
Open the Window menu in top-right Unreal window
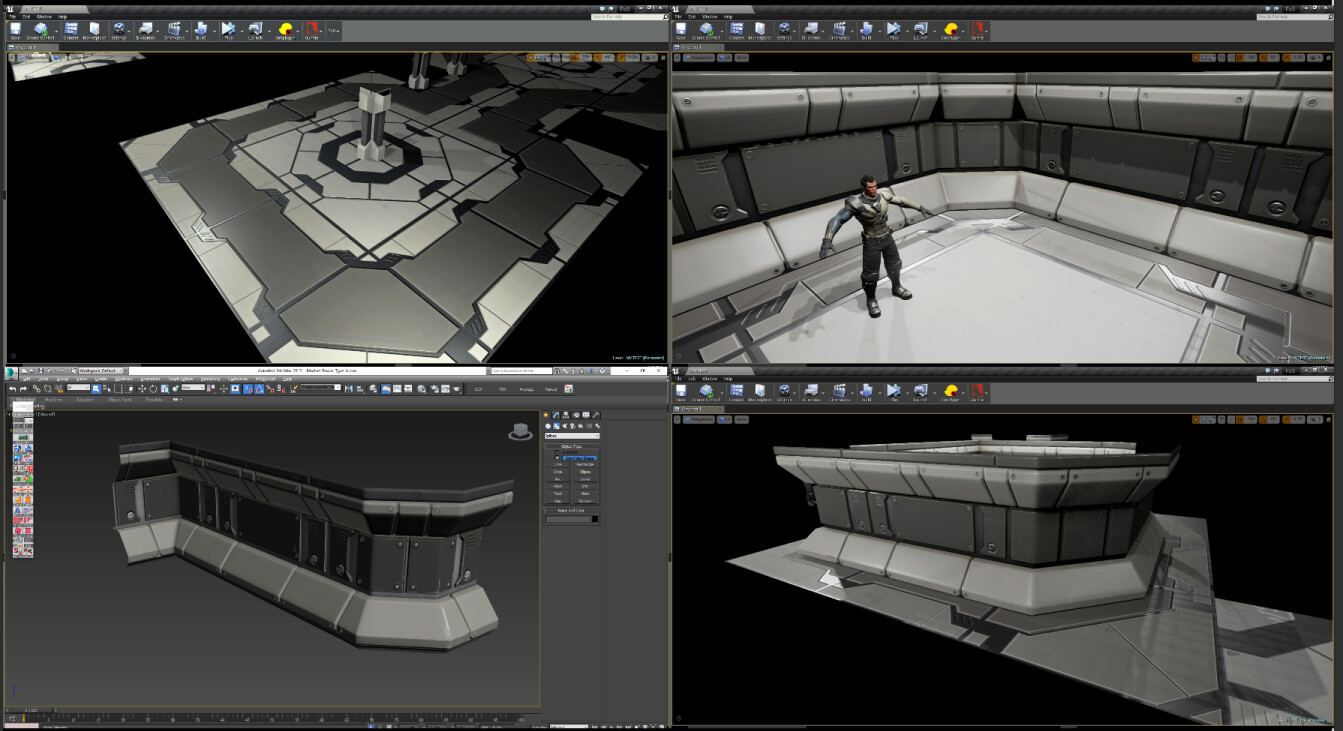711,17
